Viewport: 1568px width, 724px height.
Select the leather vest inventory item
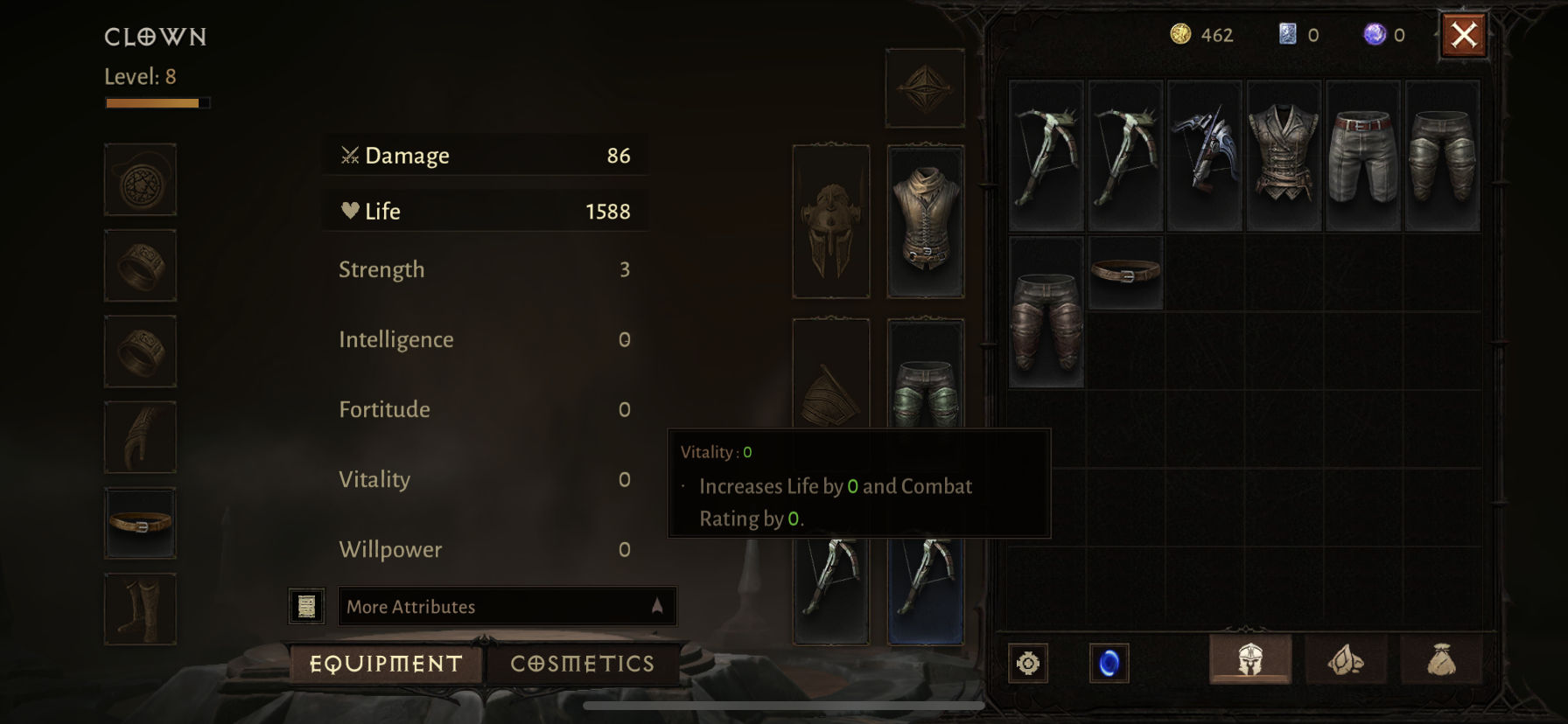click(x=1284, y=156)
